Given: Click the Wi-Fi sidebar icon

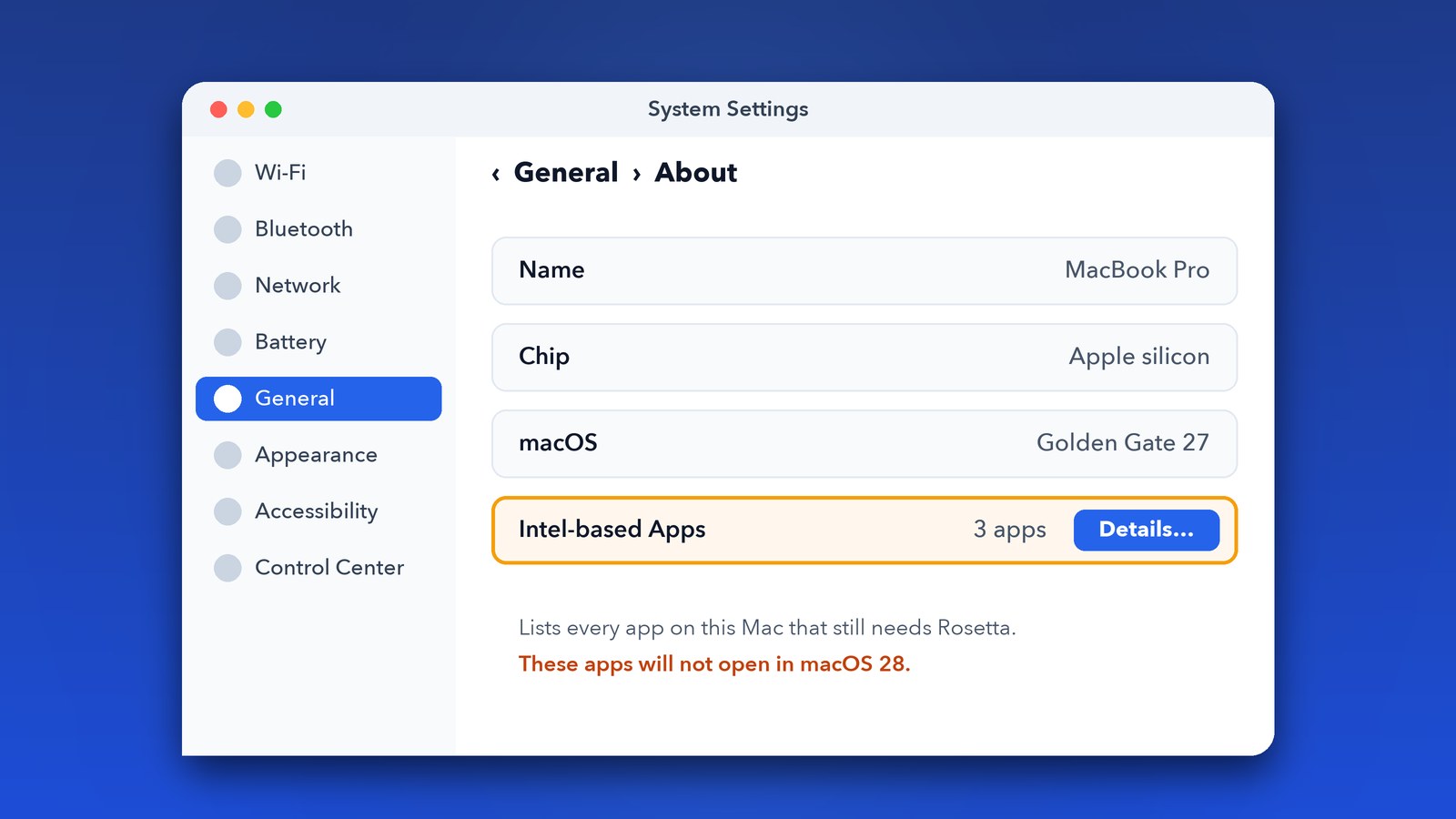Looking at the screenshot, I should click(x=227, y=173).
